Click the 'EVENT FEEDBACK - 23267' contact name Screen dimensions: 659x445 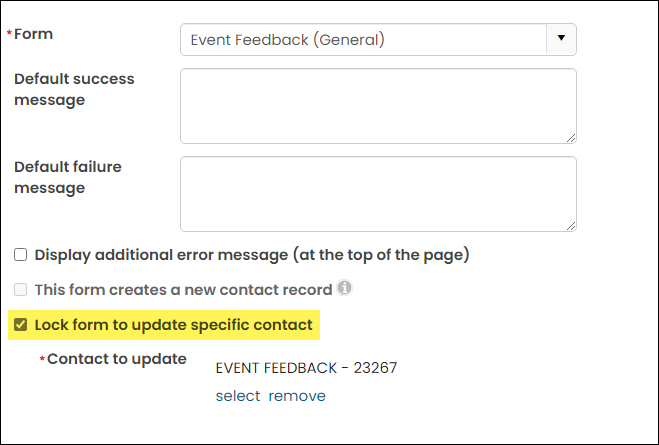(x=306, y=368)
